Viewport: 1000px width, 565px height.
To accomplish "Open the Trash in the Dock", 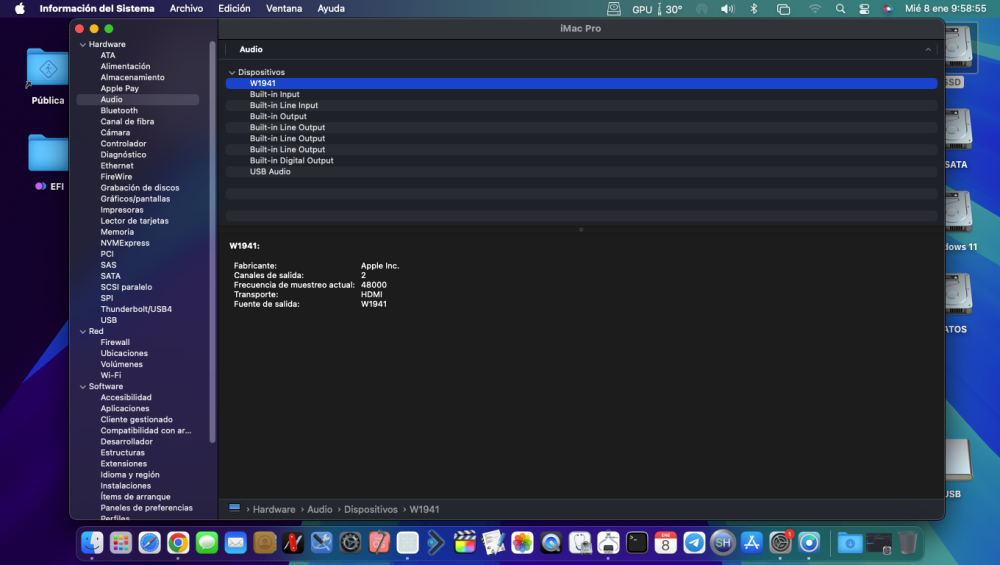I will [907, 543].
